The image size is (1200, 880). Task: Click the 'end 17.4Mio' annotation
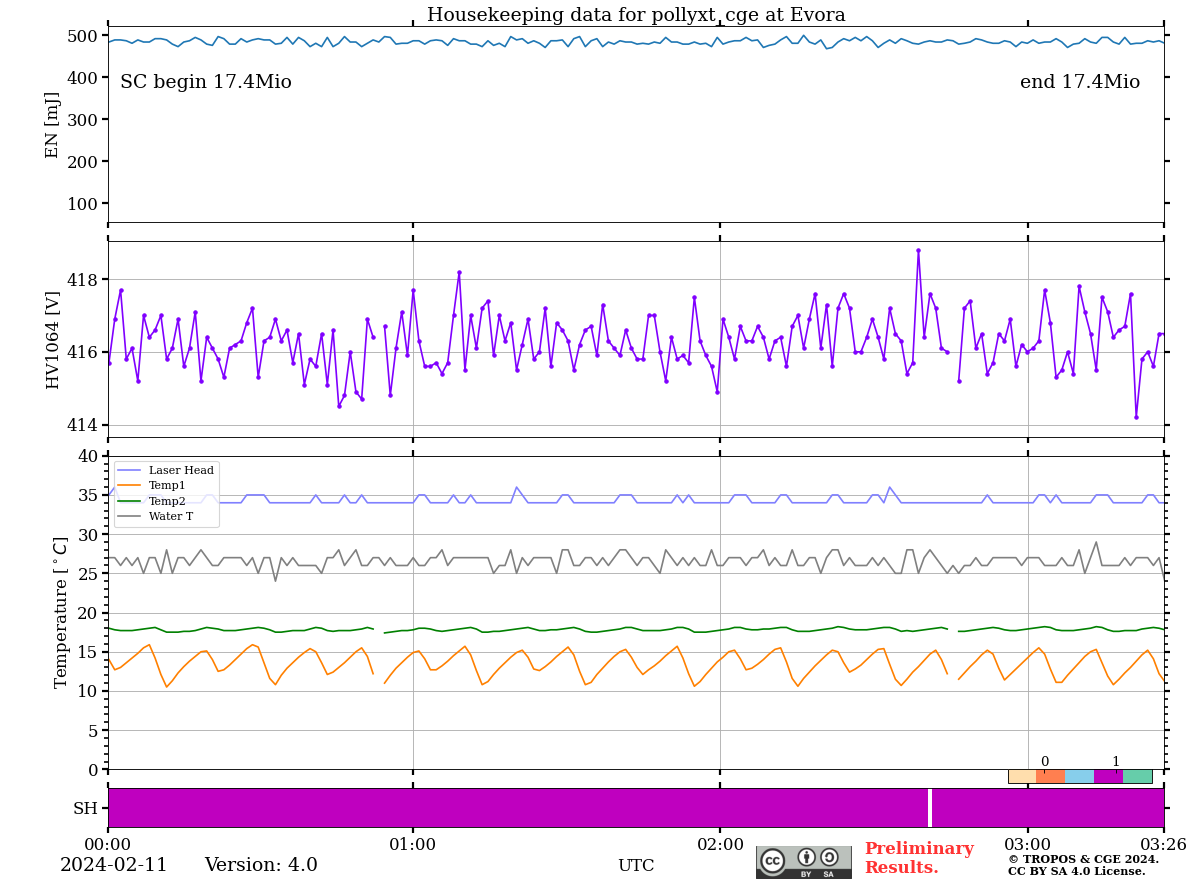tap(1080, 82)
